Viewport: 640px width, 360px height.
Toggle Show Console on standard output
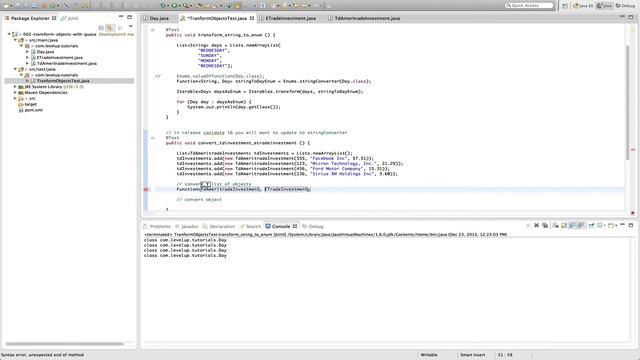[573, 225]
